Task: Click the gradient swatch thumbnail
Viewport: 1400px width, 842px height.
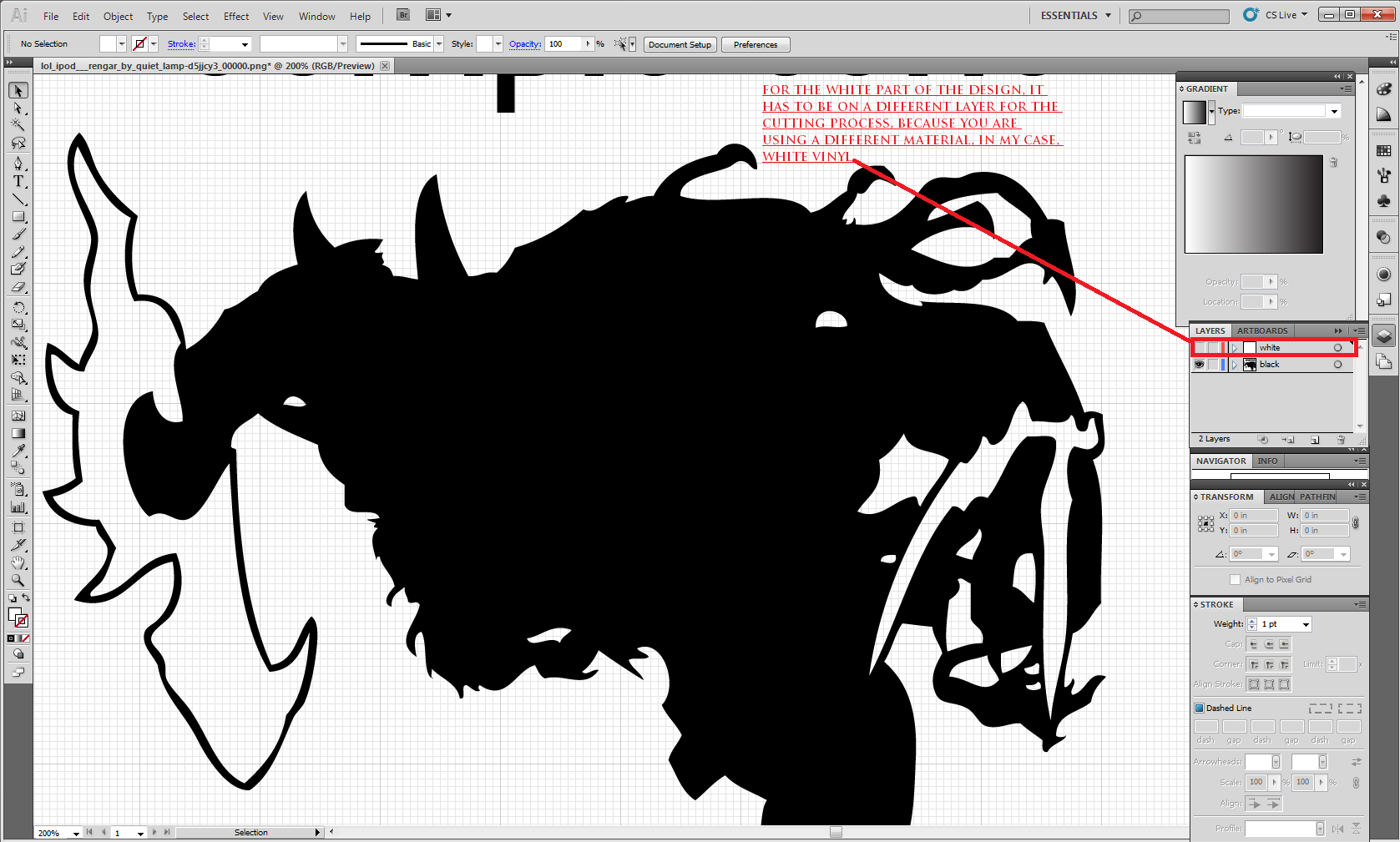Action: pyautogui.click(x=1195, y=112)
